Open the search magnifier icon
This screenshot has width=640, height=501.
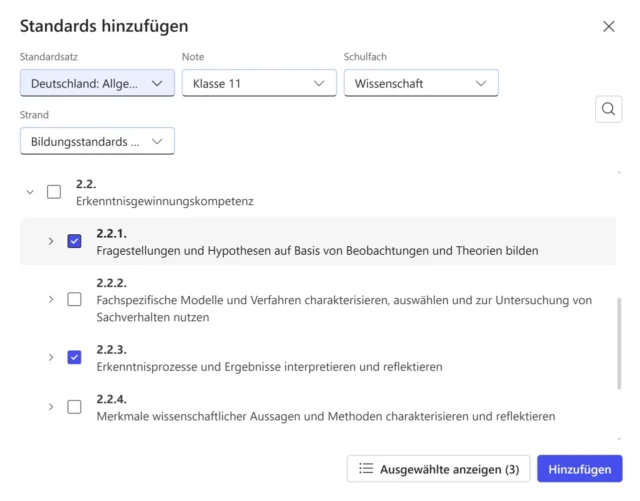[x=608, y=109]
